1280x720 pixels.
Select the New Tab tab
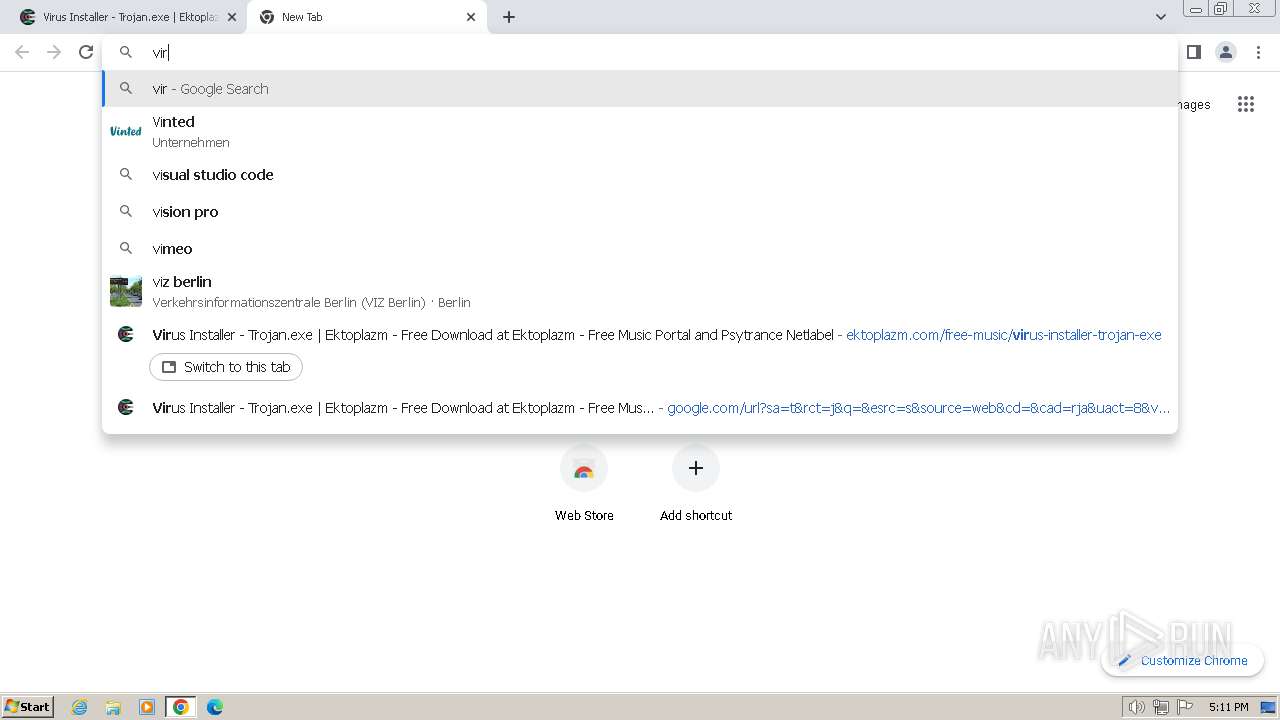click(367, 17)
